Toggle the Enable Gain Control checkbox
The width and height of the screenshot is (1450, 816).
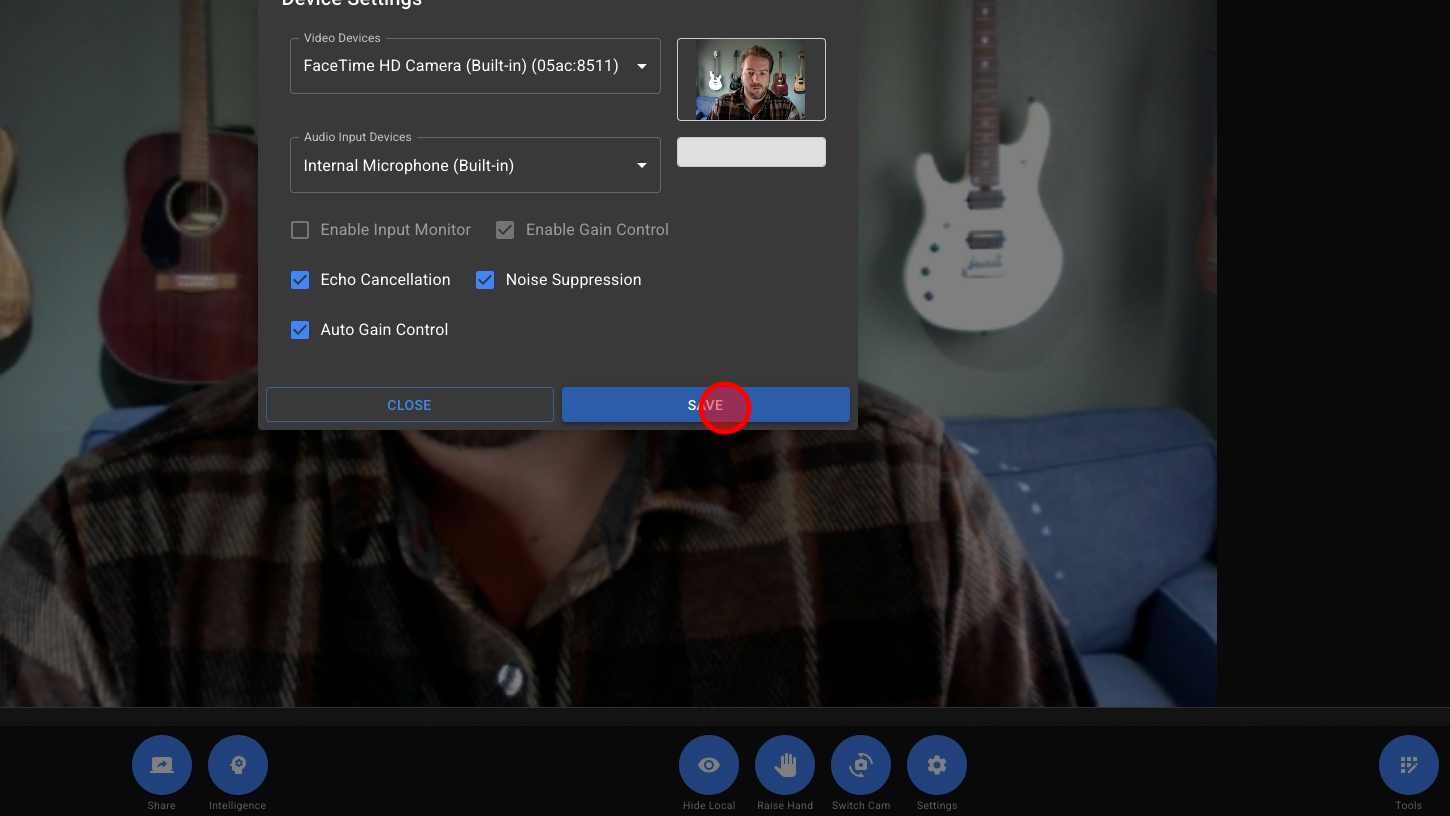coord(505,230)
